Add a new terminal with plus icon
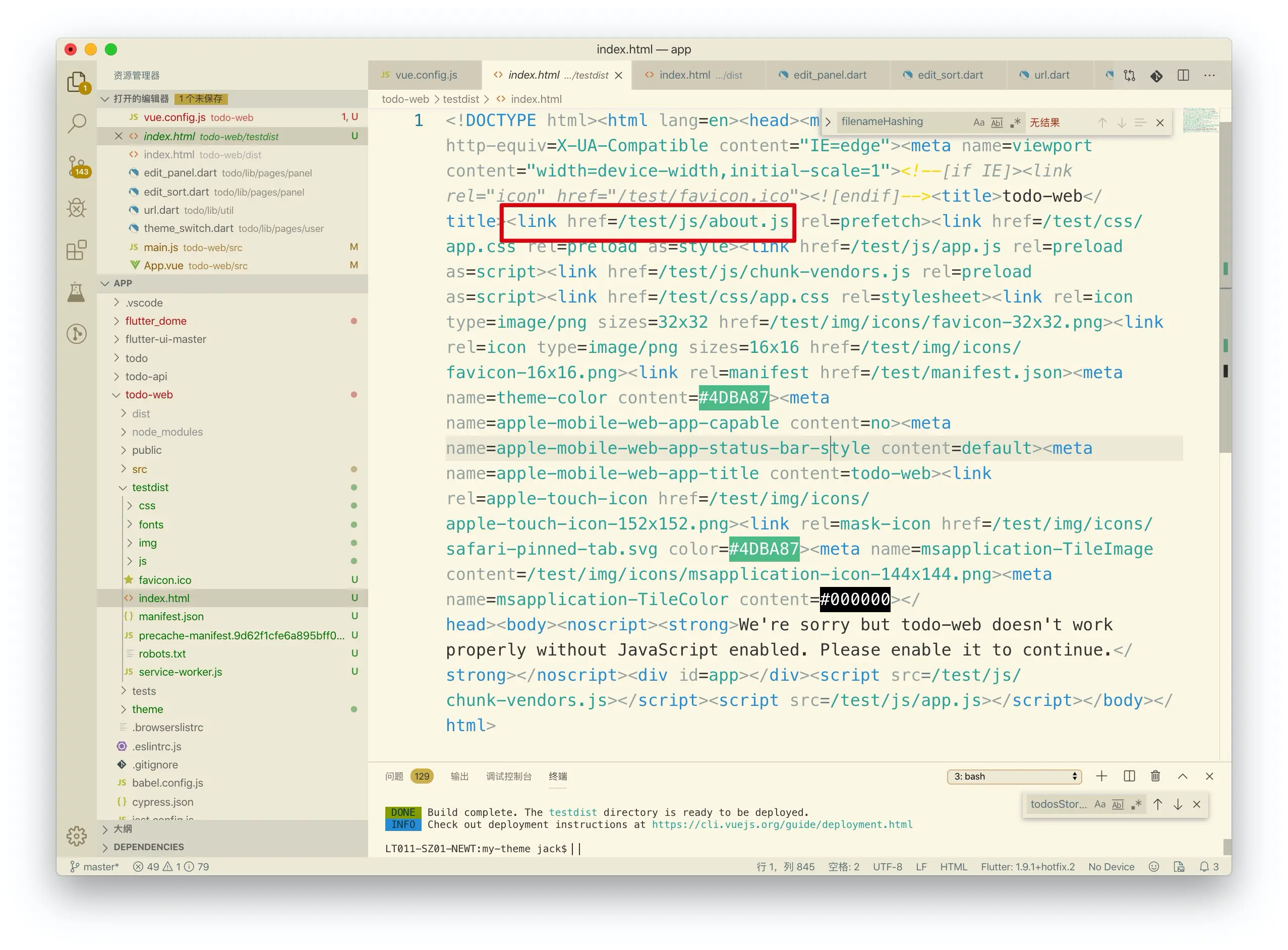The image size is (1288, 950). [x=1101, y=777]
